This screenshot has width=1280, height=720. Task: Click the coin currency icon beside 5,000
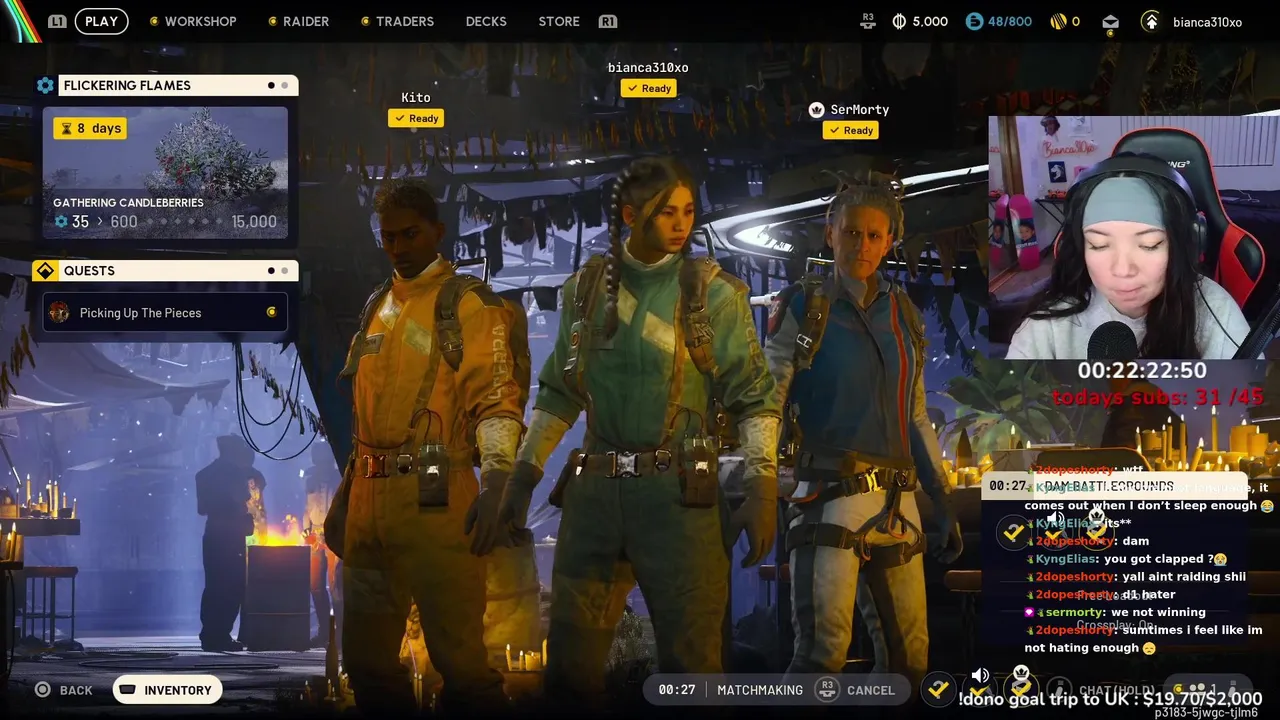[898, 21]
